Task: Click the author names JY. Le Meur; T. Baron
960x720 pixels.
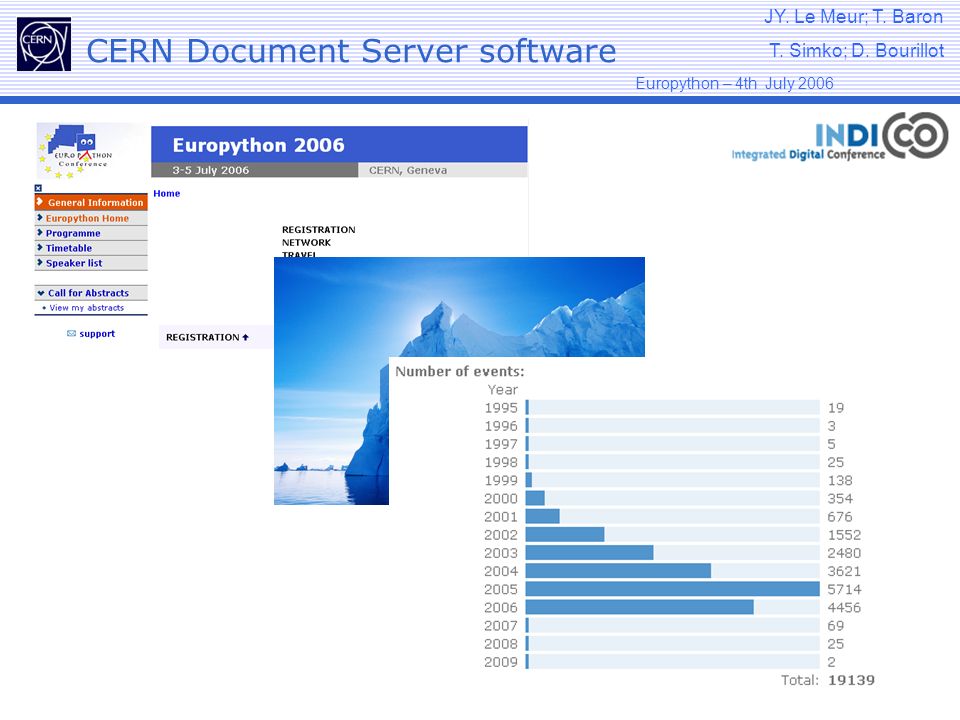Action: [x=853, y=17]
